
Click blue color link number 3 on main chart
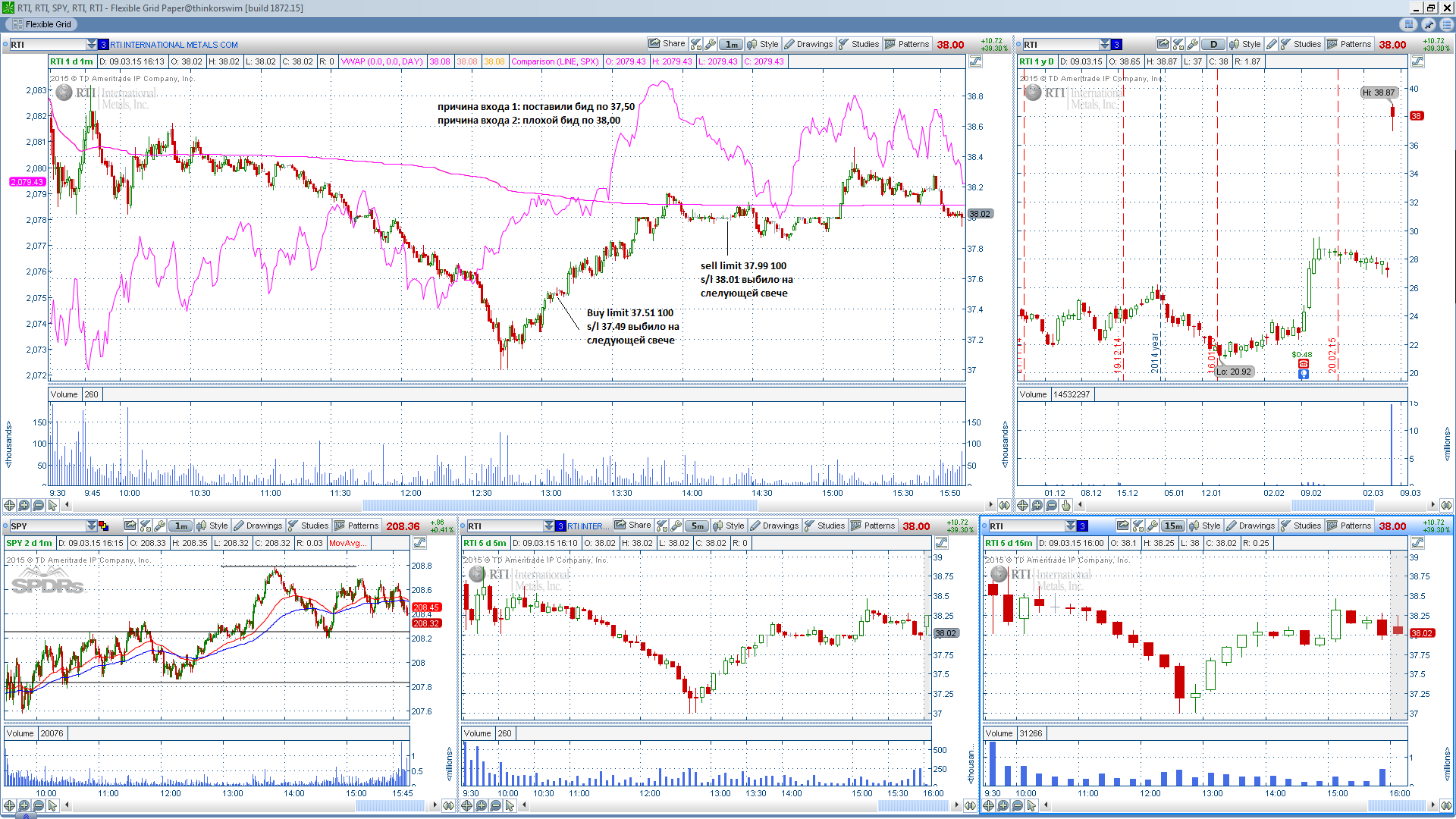pos(104,45)
